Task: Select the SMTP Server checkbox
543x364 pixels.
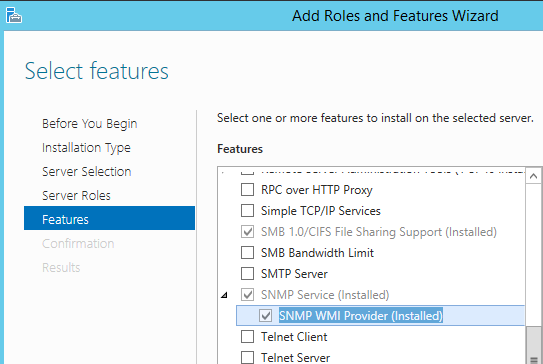Action: (x=247, y=274)
